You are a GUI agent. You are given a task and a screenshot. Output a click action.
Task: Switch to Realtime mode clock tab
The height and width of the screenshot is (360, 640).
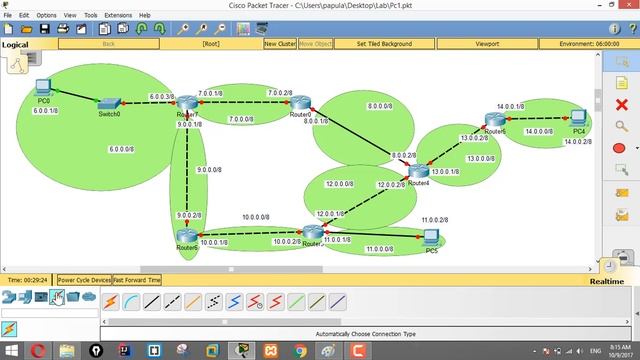(609, 267)
